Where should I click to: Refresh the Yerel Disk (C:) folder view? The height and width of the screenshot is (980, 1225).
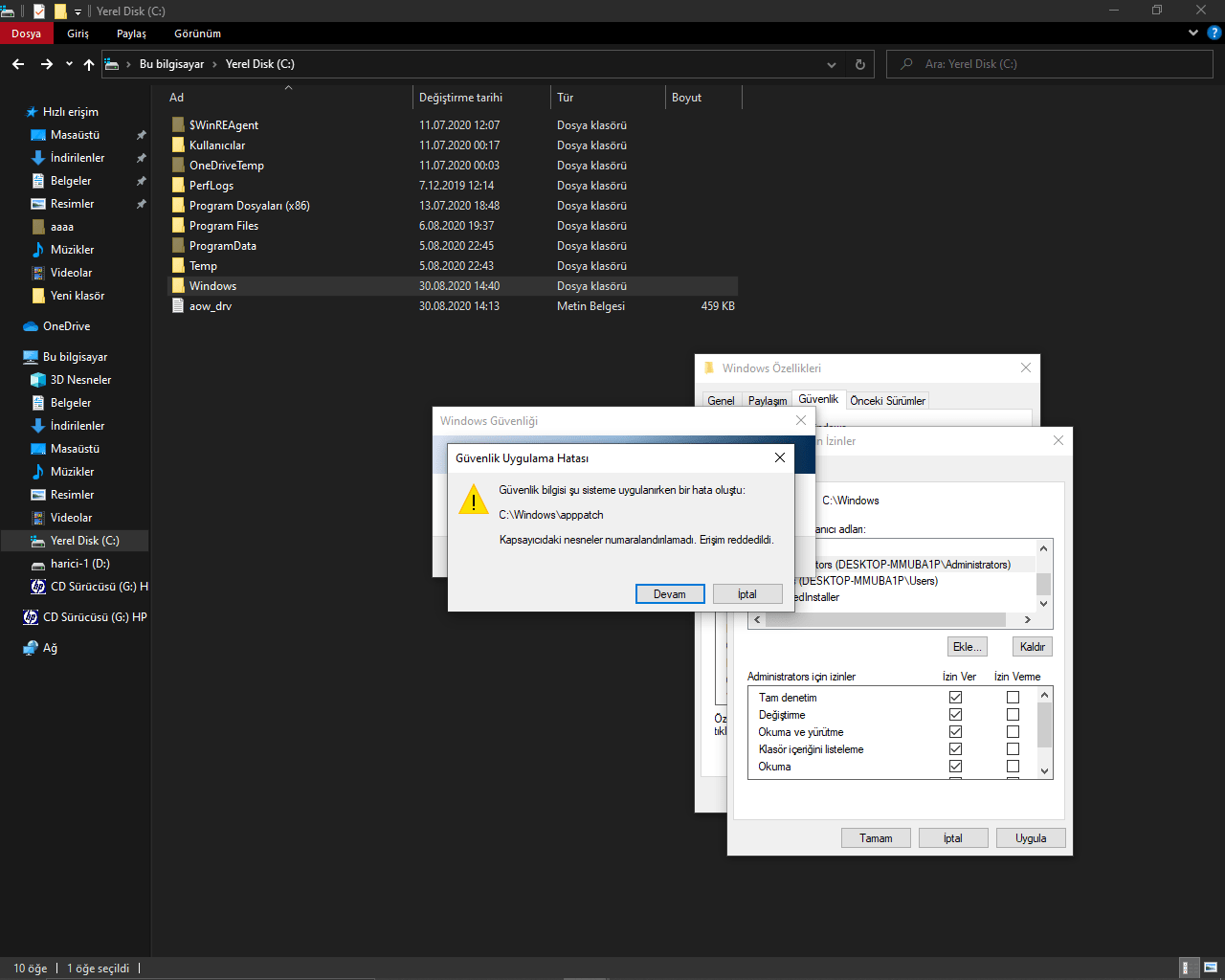[859, 64]
